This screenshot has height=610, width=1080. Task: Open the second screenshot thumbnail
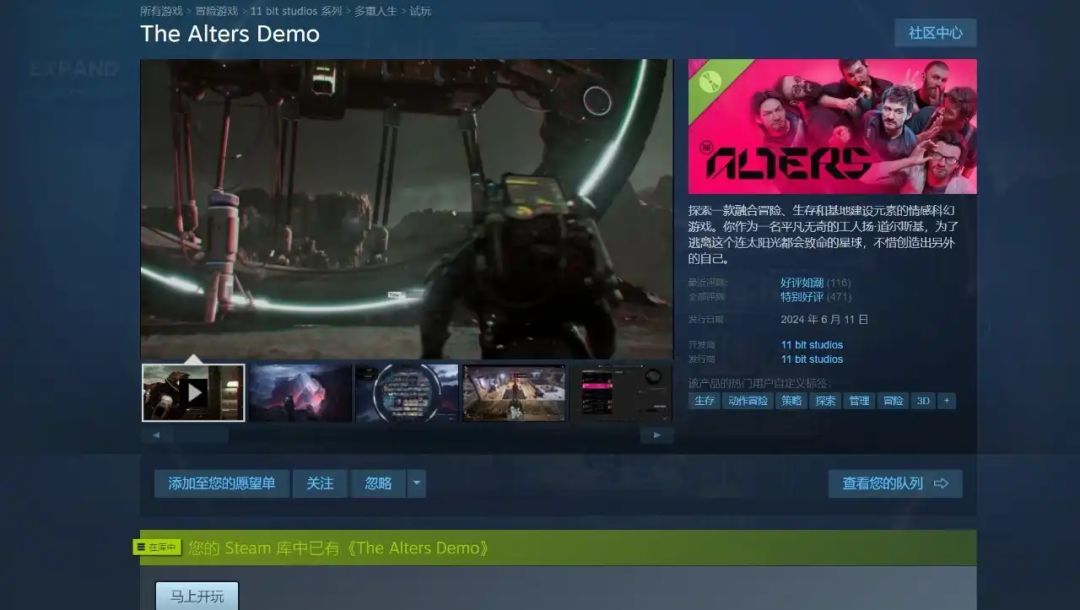tap(300, 392)
